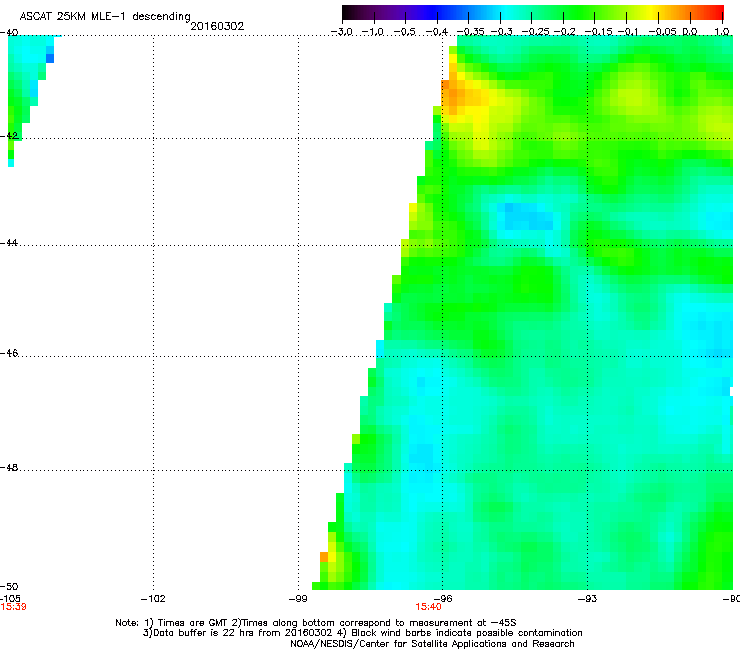Click the -0.25 color scale label
Screen dimensions: 740x650
coord(536,32)
